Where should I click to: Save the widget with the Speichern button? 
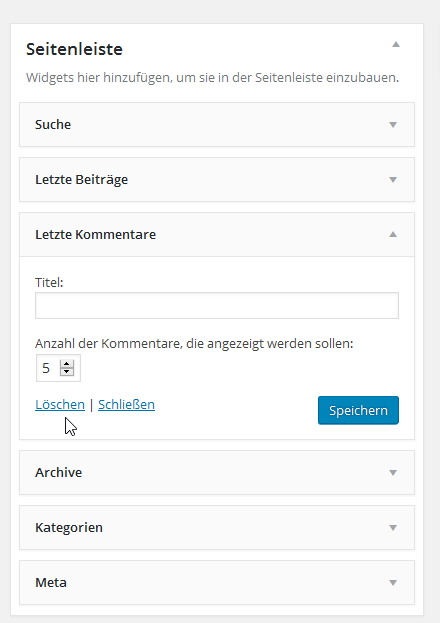pos(358,410)
